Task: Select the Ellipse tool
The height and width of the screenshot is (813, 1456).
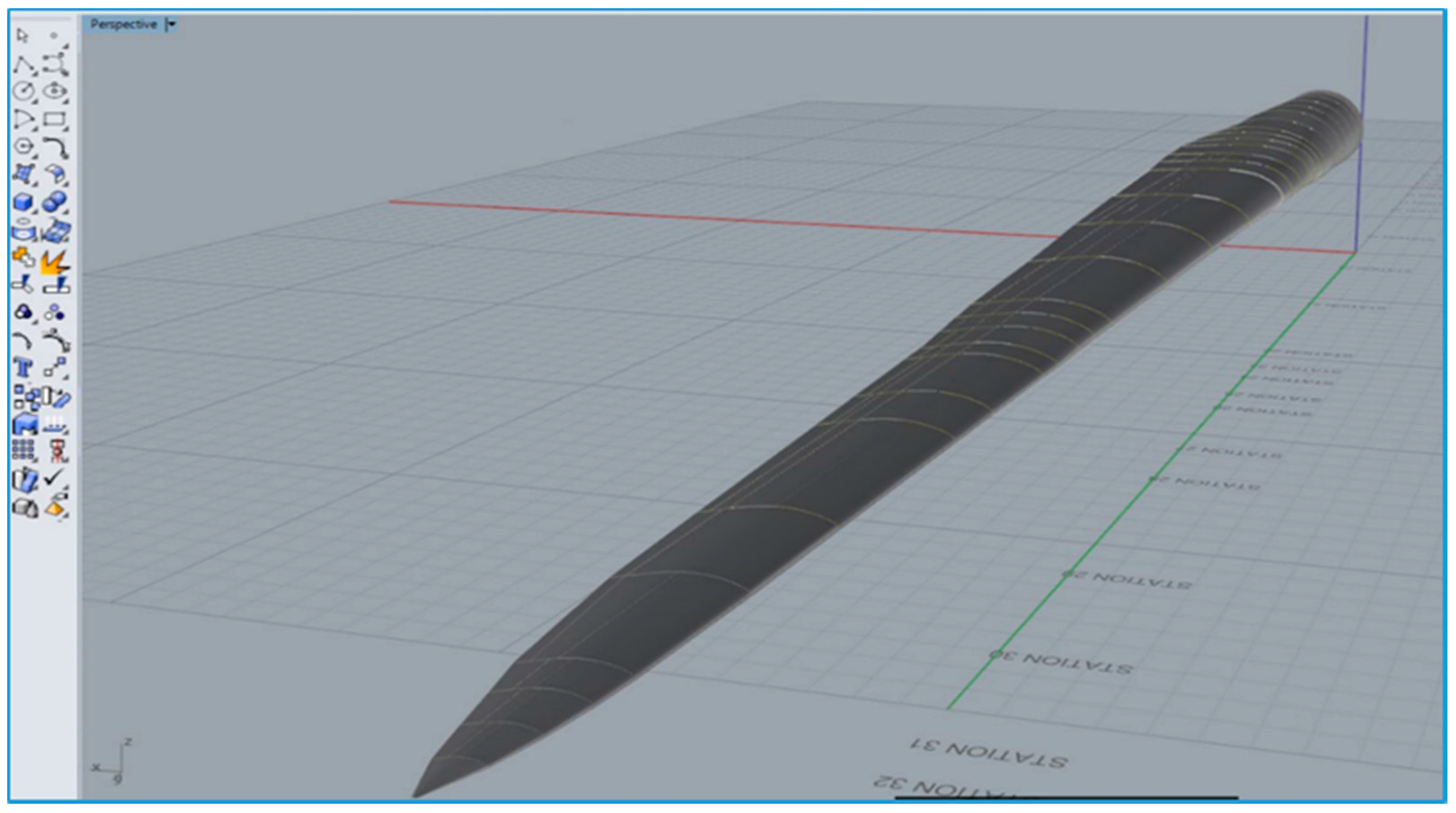Action: pos(55,91)
